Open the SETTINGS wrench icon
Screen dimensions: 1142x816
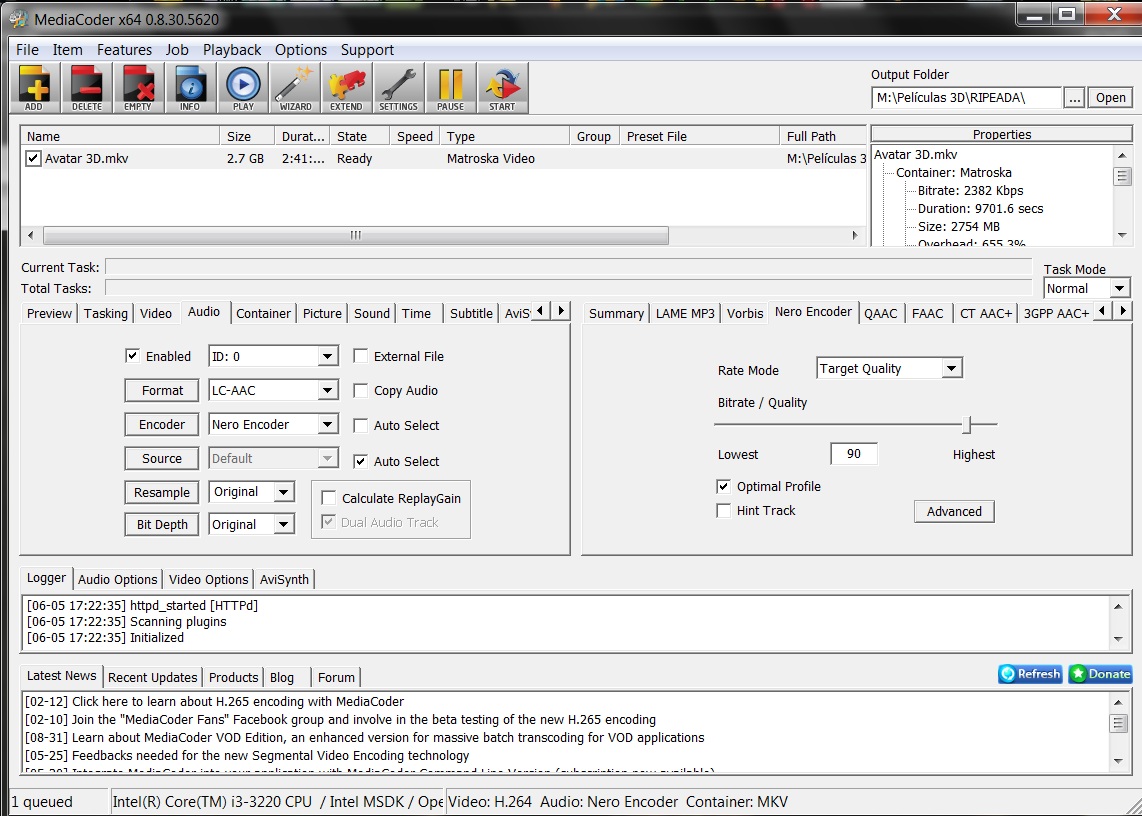click(x=398, y=88)
